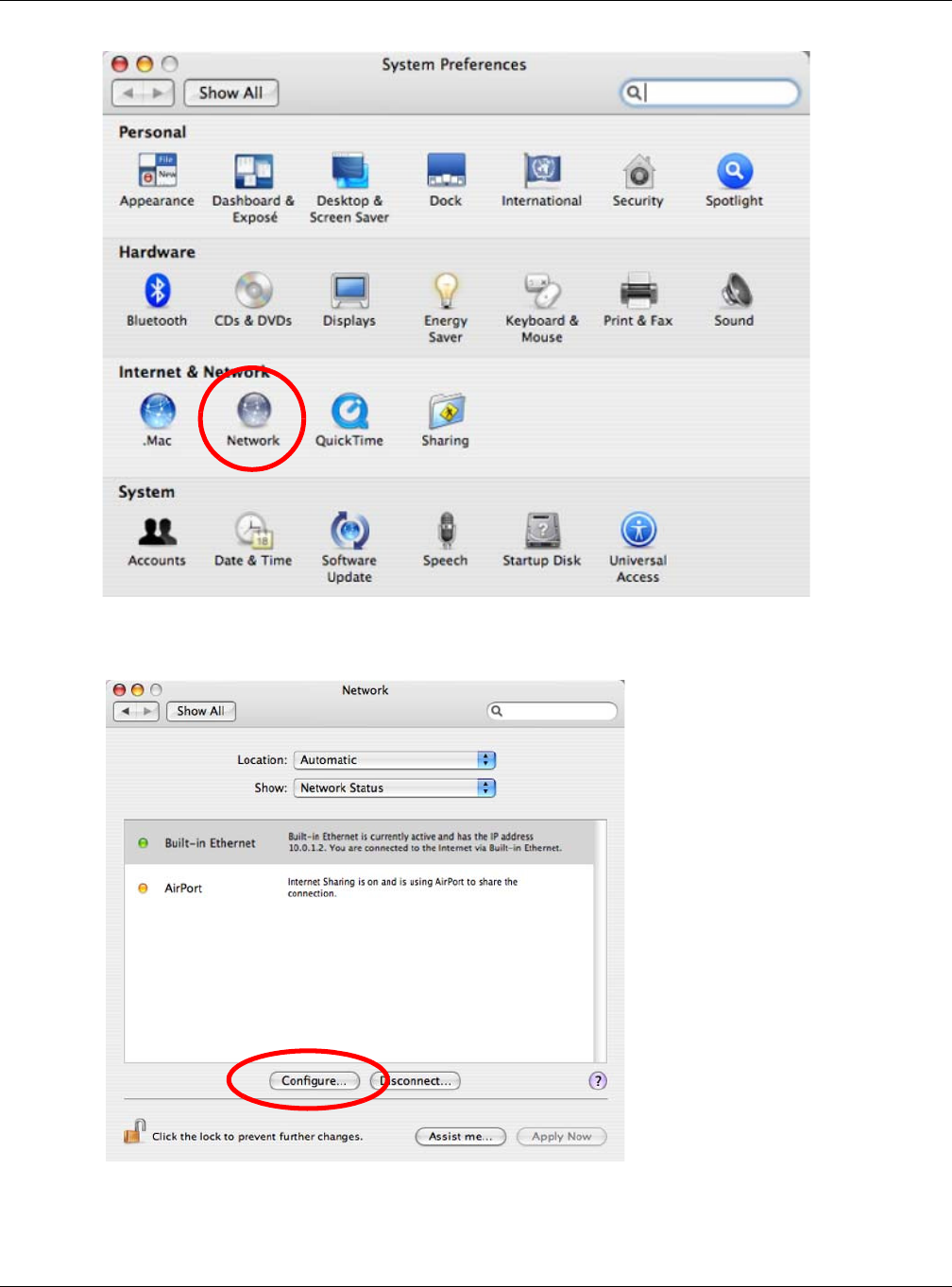Image resolution: width=952 pixels, height=1287 pixels.
Task: Open the Accounts preference pane
Action: (157, 540)
